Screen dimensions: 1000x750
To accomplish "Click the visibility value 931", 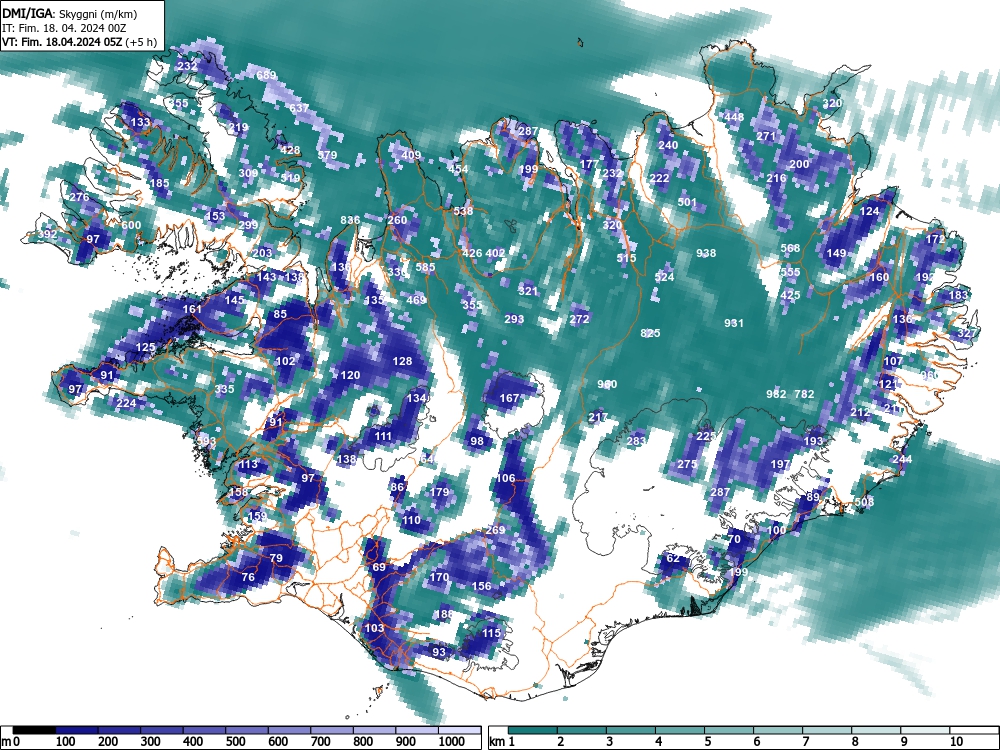I will 734,323.
